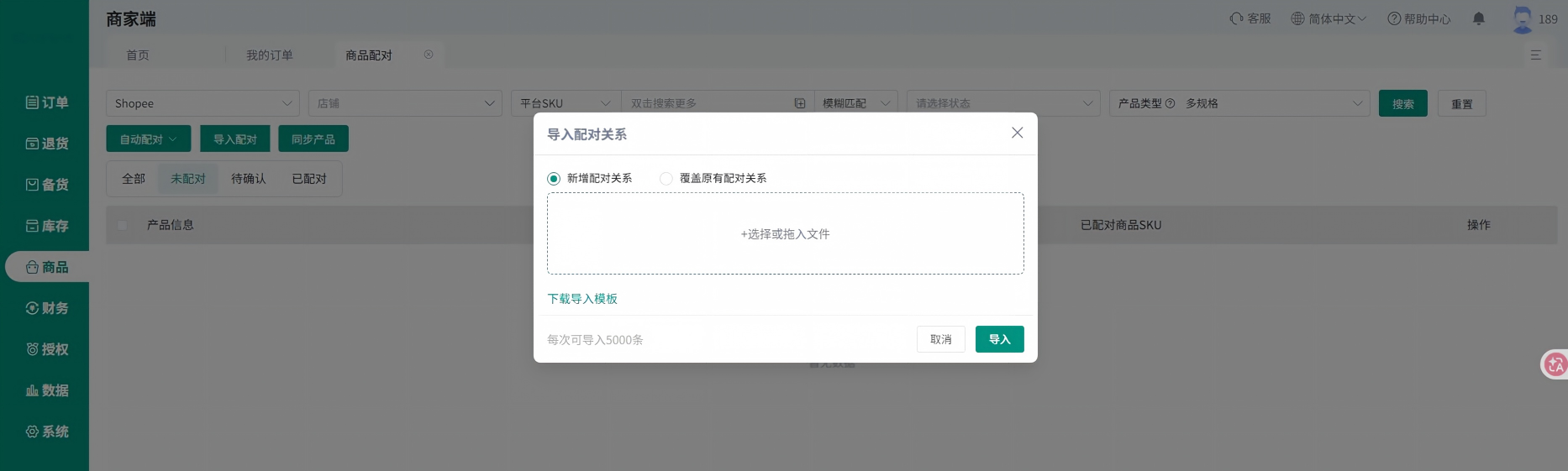This screenshot has height=471, width=1568.
Task: Click the floating translate widget icon
Action: tap(1555, 364)
